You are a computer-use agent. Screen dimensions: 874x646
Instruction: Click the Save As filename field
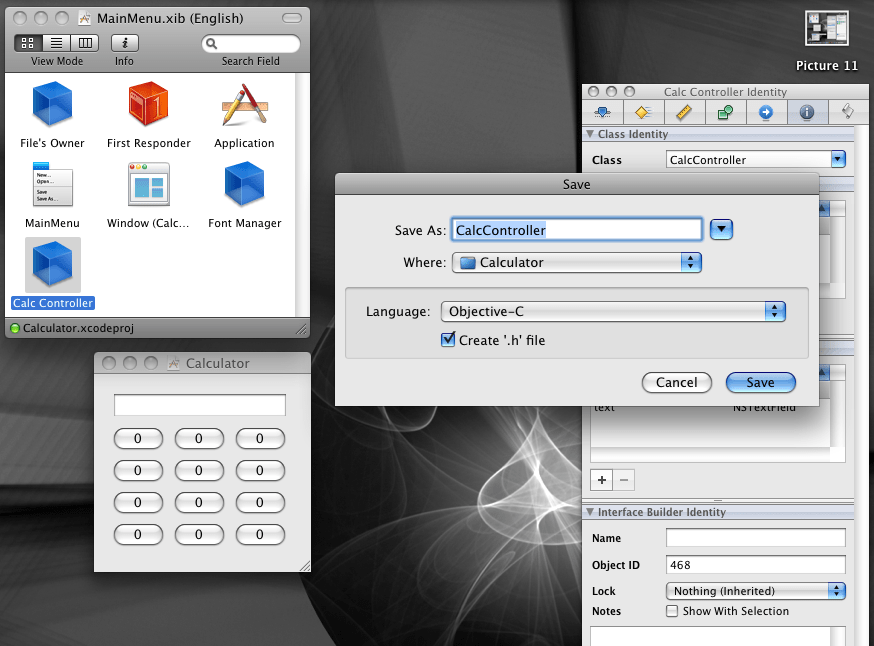click(x=576, y=230)
